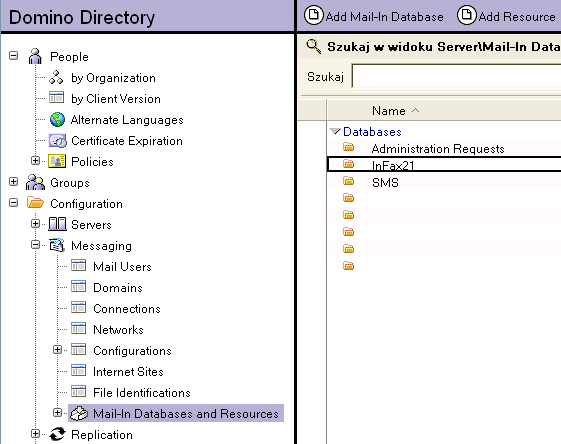
Task: Open the by Organization view
Action: [113, 78]
